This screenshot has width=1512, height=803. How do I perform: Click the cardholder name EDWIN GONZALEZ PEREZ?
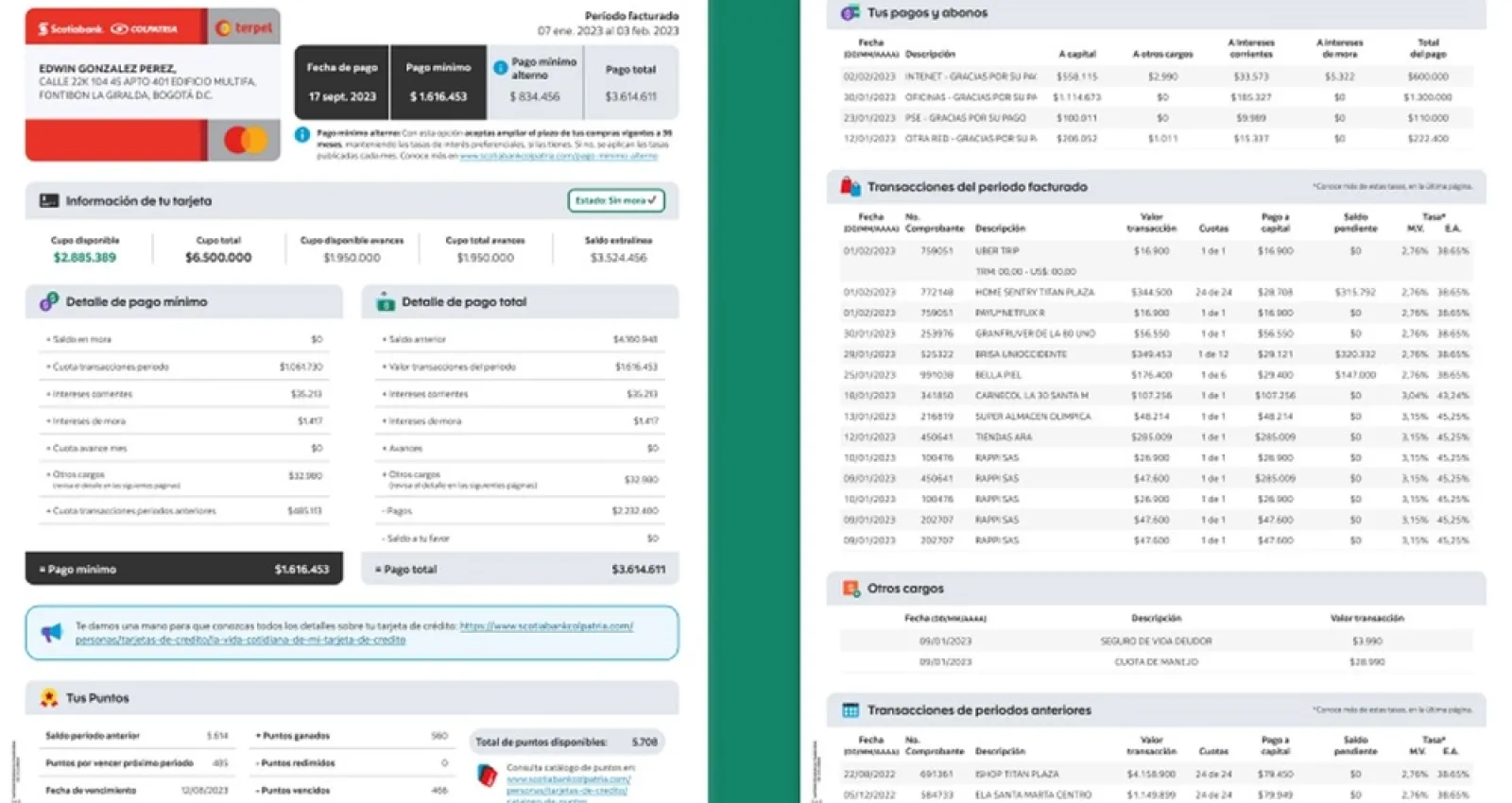pyautogui.click(x=107, y=69)
